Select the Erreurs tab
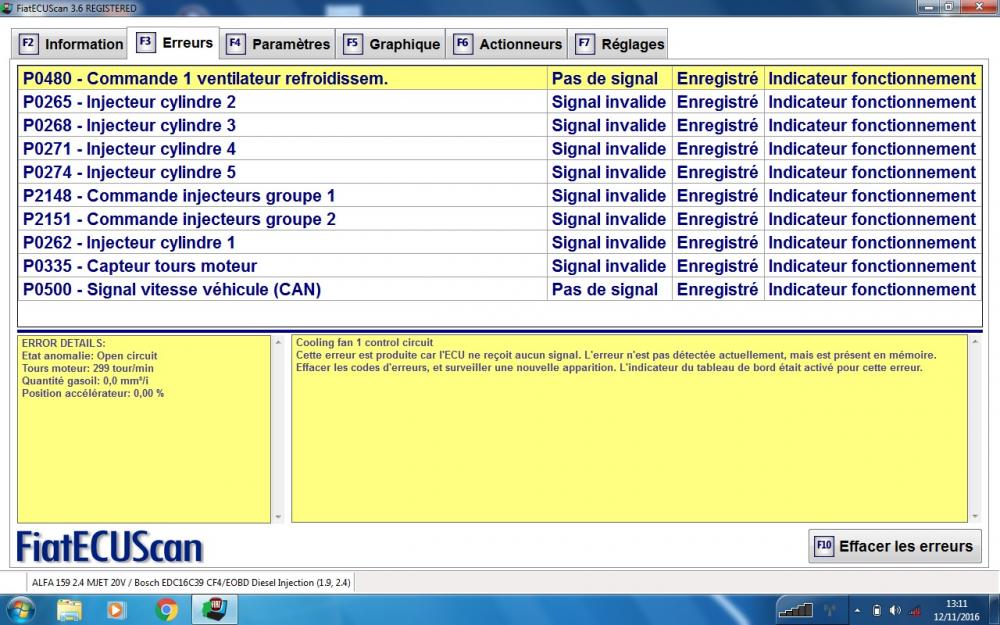Image resolution: width=1000 pixels, height=625 pixels. 173,43
